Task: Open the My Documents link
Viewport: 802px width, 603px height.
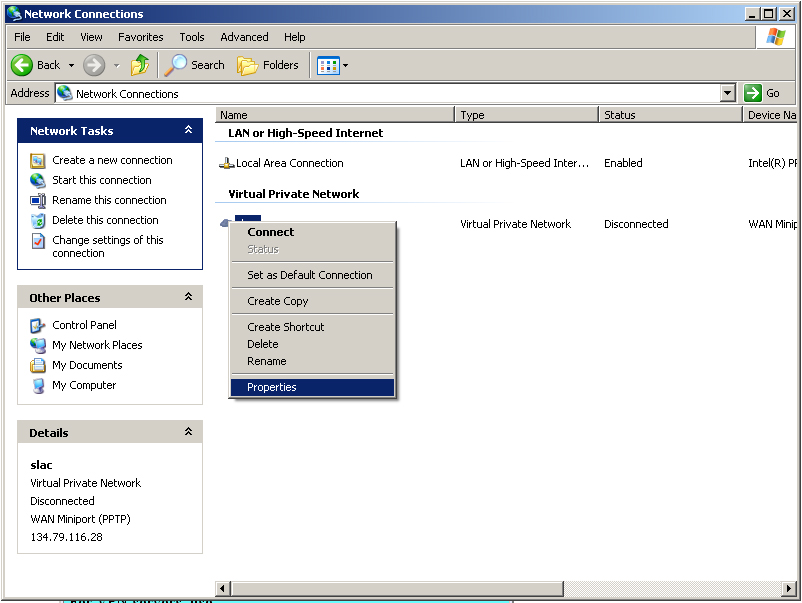Action: 87,365
